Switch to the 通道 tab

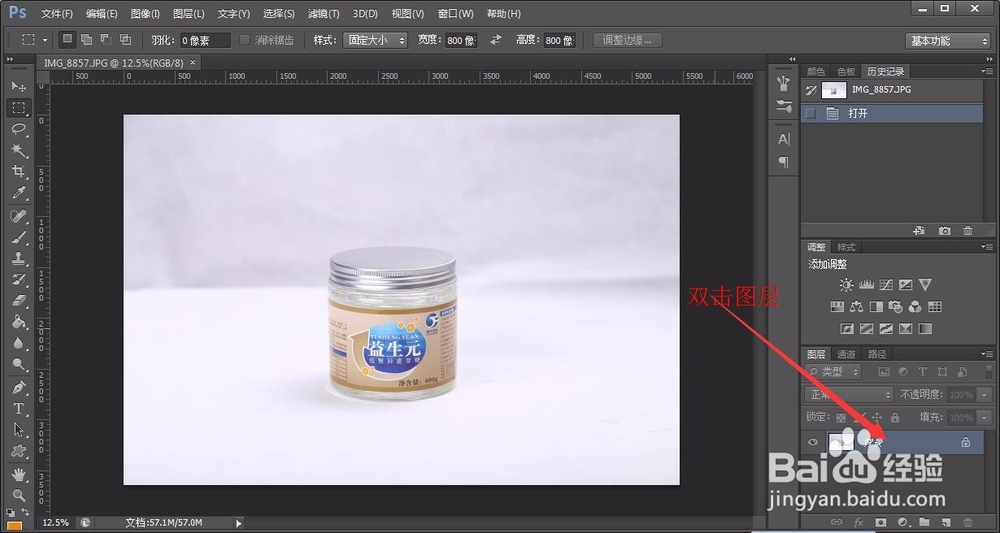846,354
